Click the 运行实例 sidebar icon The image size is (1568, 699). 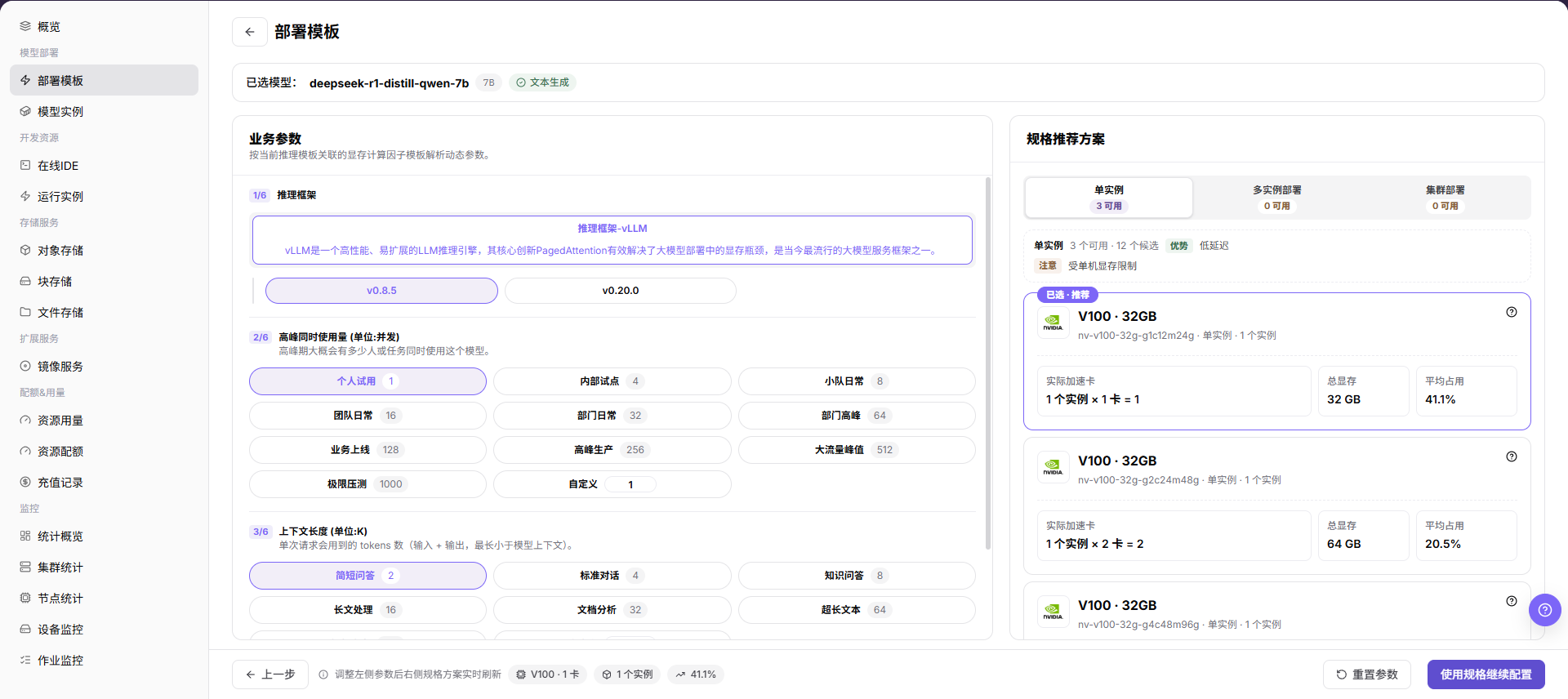coord(25,196)
